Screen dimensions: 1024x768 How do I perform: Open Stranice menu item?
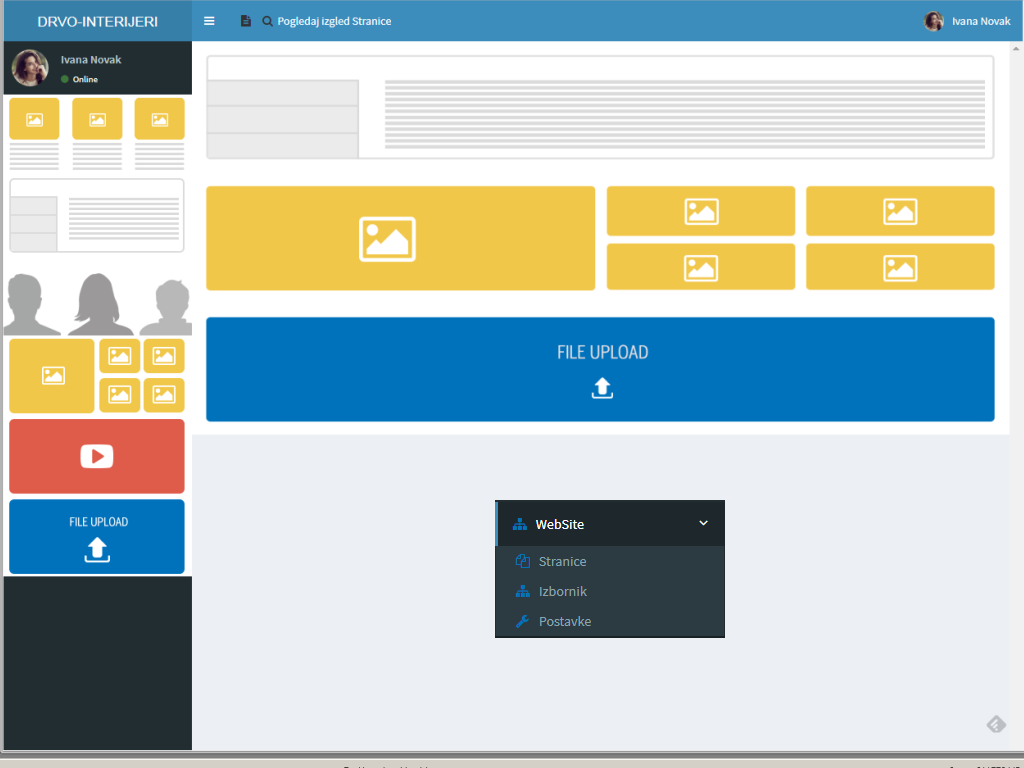(562, 561)
